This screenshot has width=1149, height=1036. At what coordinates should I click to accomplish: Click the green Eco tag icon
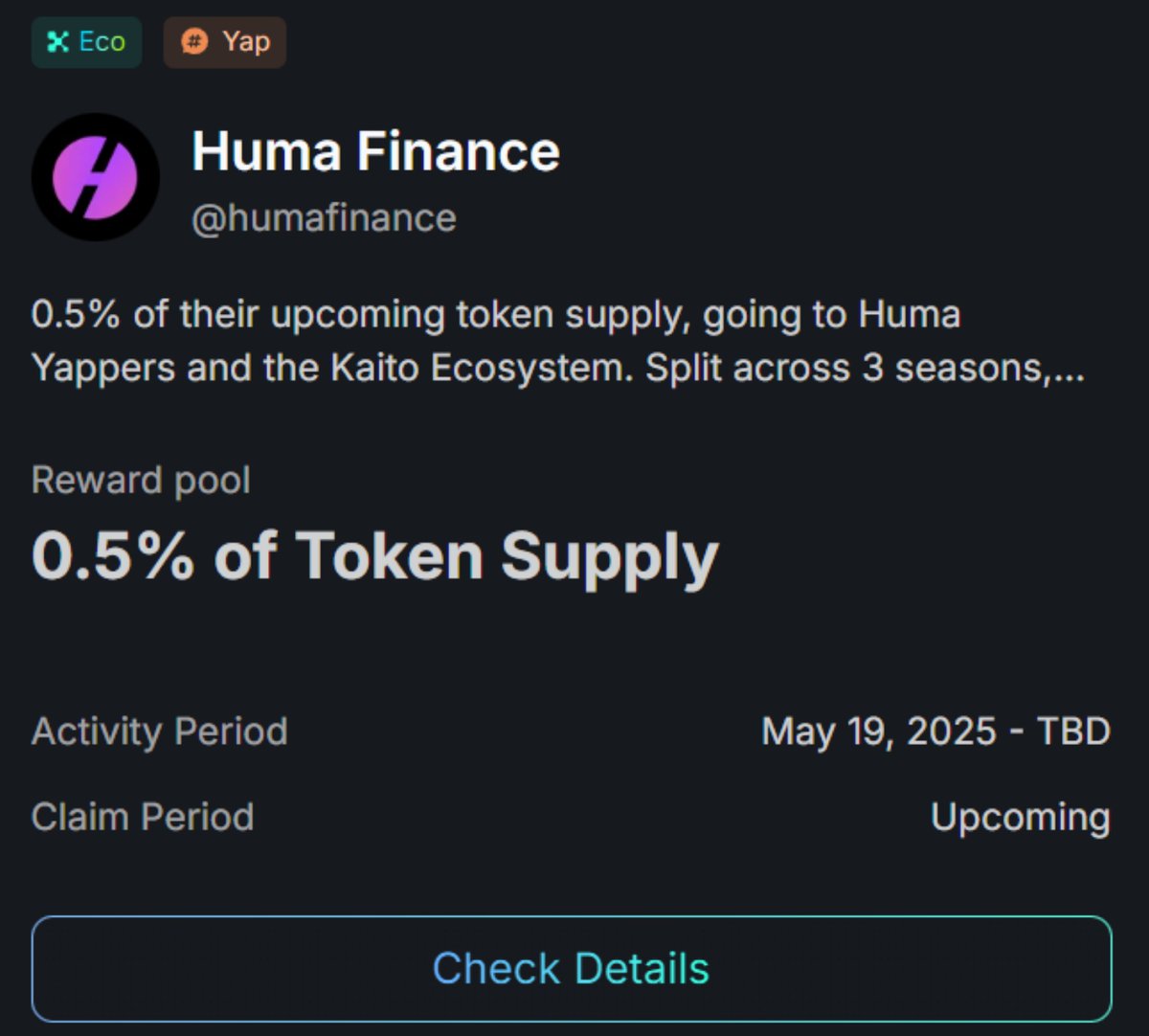click(58, 42)
